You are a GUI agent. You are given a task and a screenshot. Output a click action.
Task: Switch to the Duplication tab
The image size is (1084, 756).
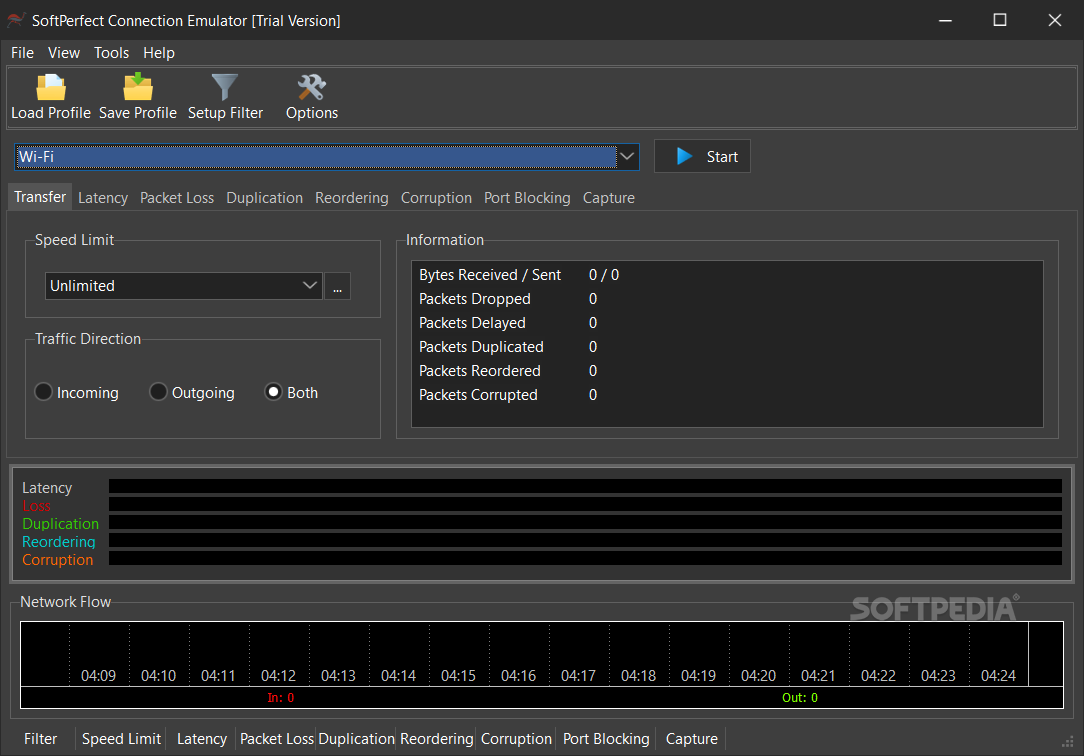tap(264, 198)
